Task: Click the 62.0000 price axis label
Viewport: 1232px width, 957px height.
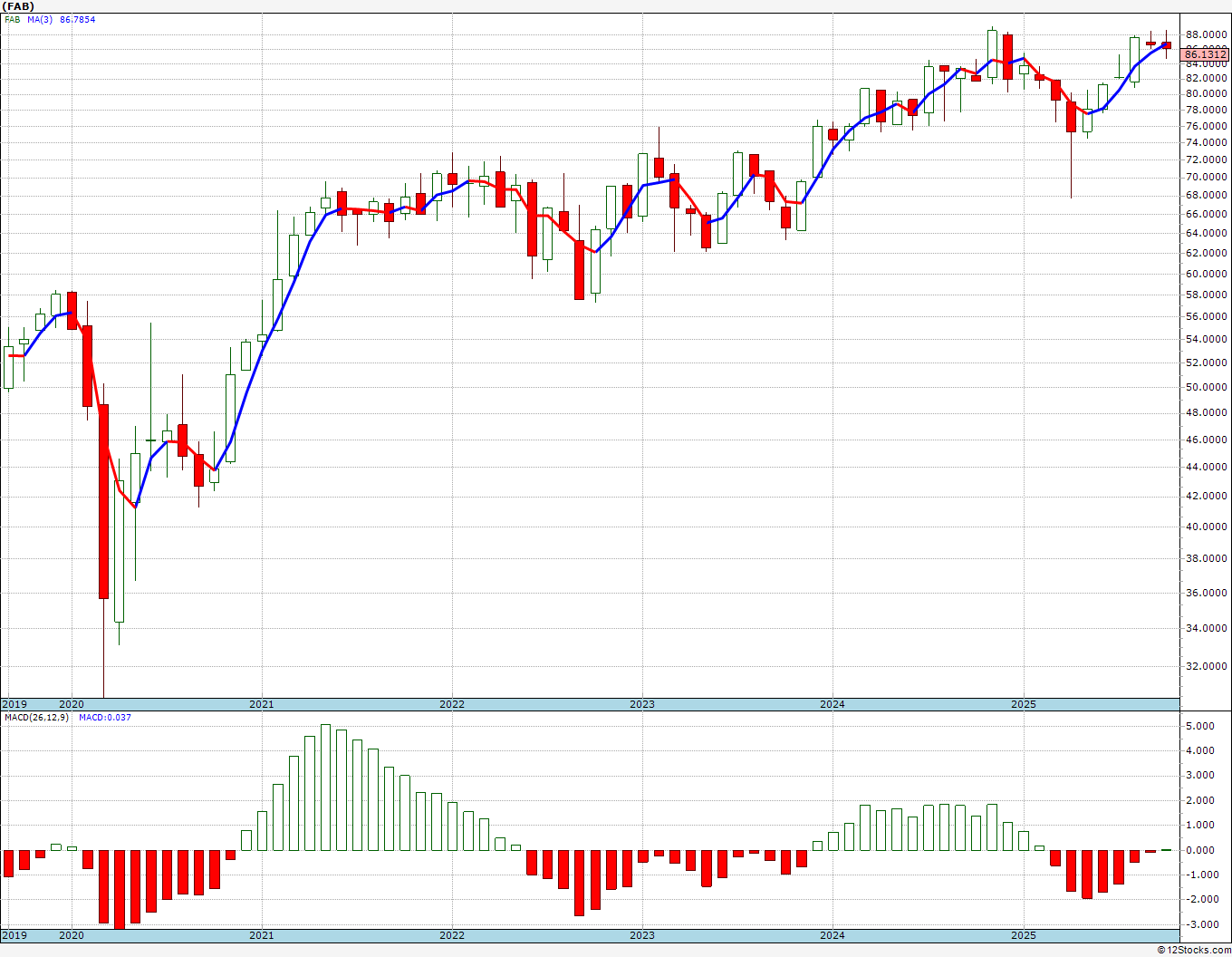Action: click(x=1207, y=254)
